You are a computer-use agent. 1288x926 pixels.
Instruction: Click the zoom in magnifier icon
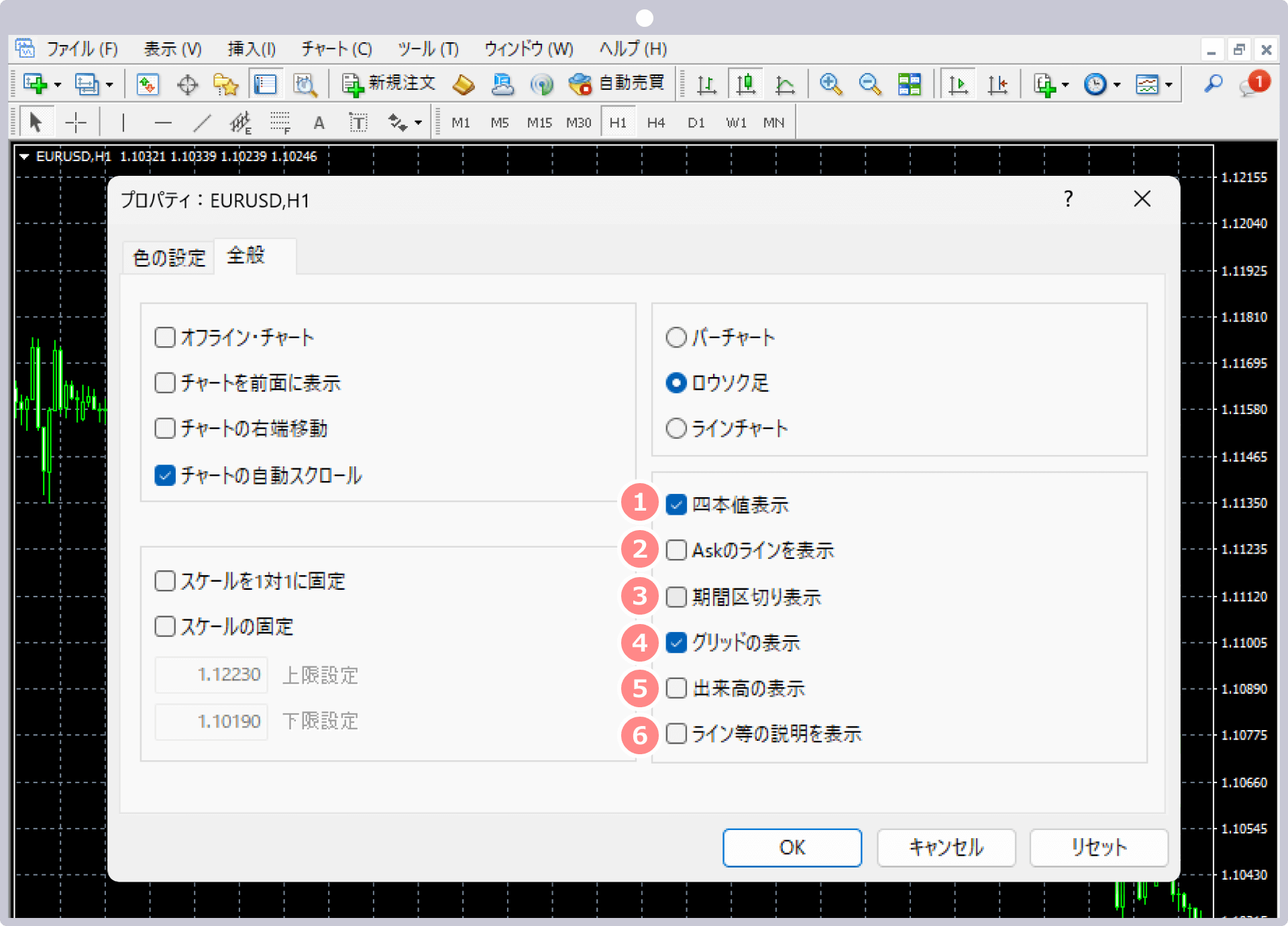click(830, 85)
